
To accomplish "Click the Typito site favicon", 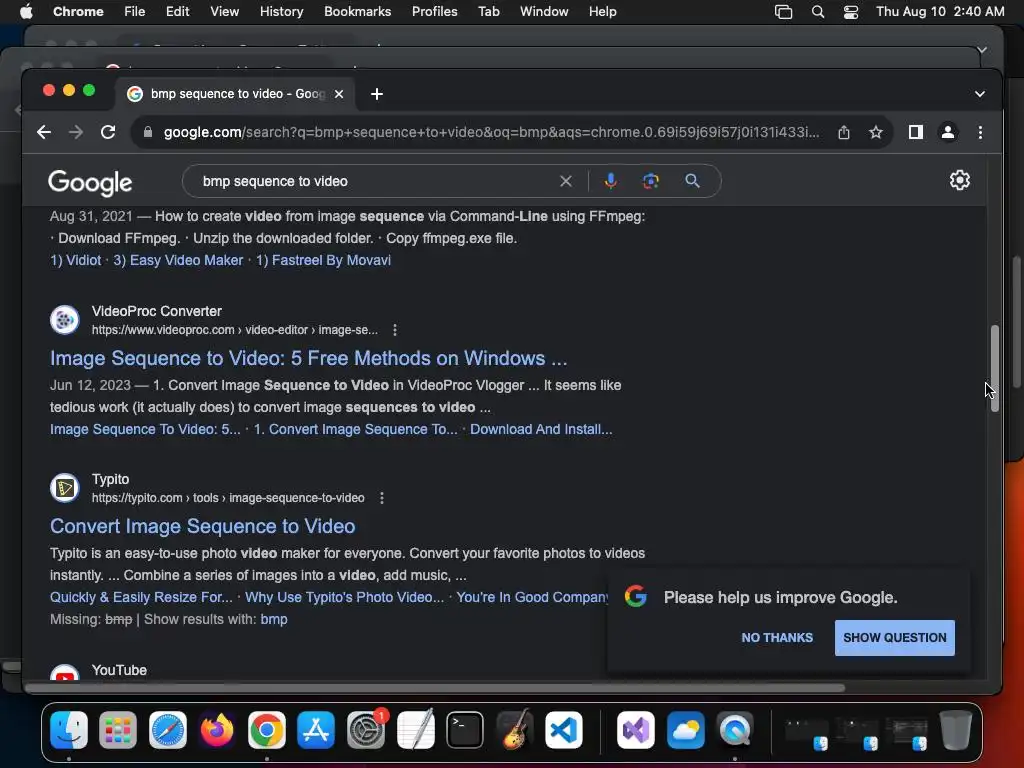I will [65, 488].
